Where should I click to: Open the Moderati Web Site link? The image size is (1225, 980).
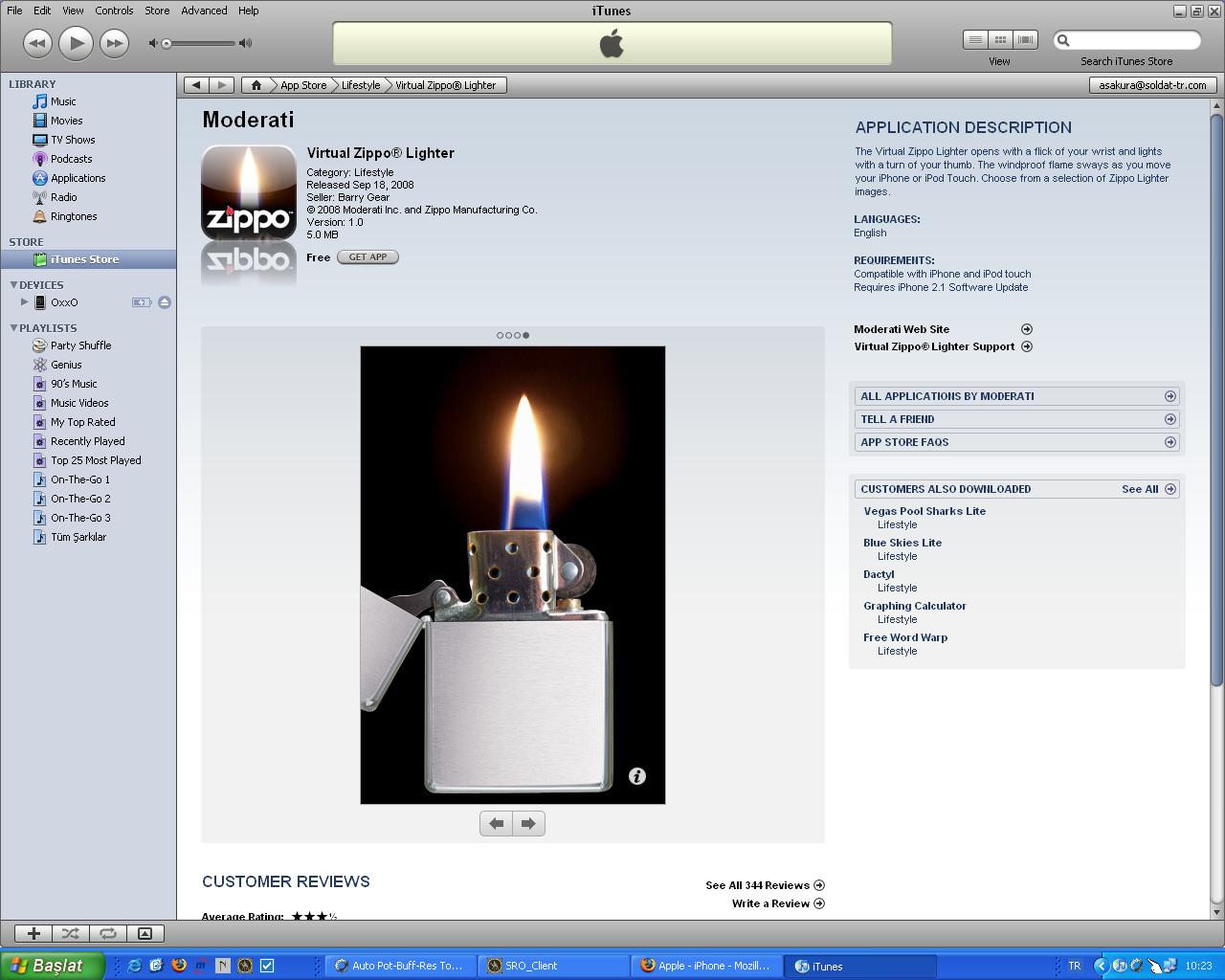(943, 329)
